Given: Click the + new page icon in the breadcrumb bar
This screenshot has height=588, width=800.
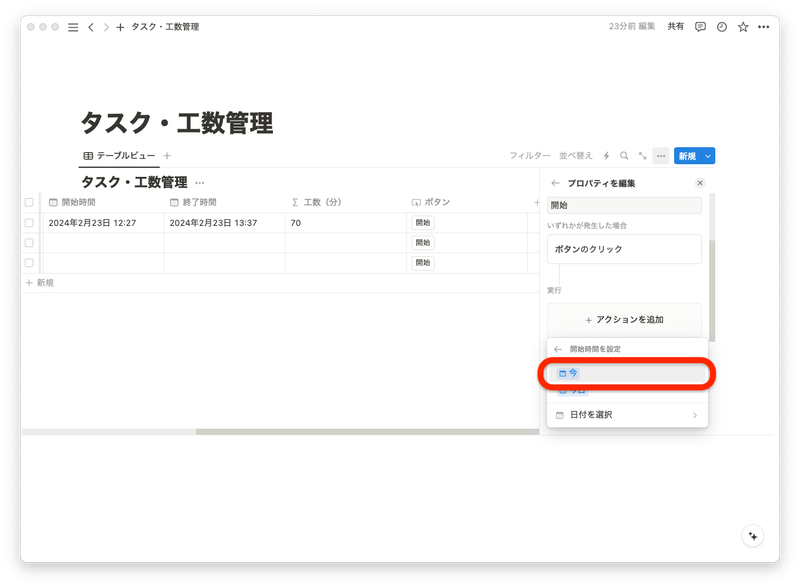Looking at the screenshot, I should (x=119, y=27).
